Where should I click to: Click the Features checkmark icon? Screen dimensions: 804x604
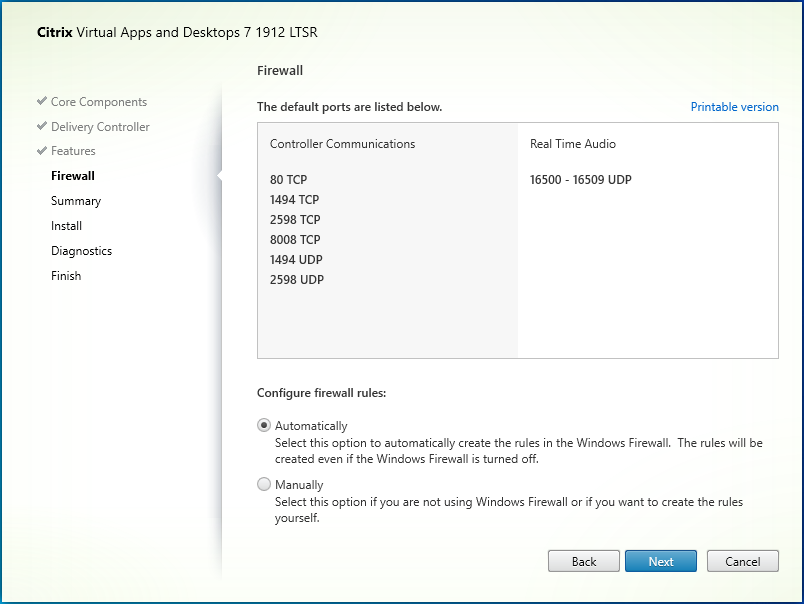[x=42, y=150]
